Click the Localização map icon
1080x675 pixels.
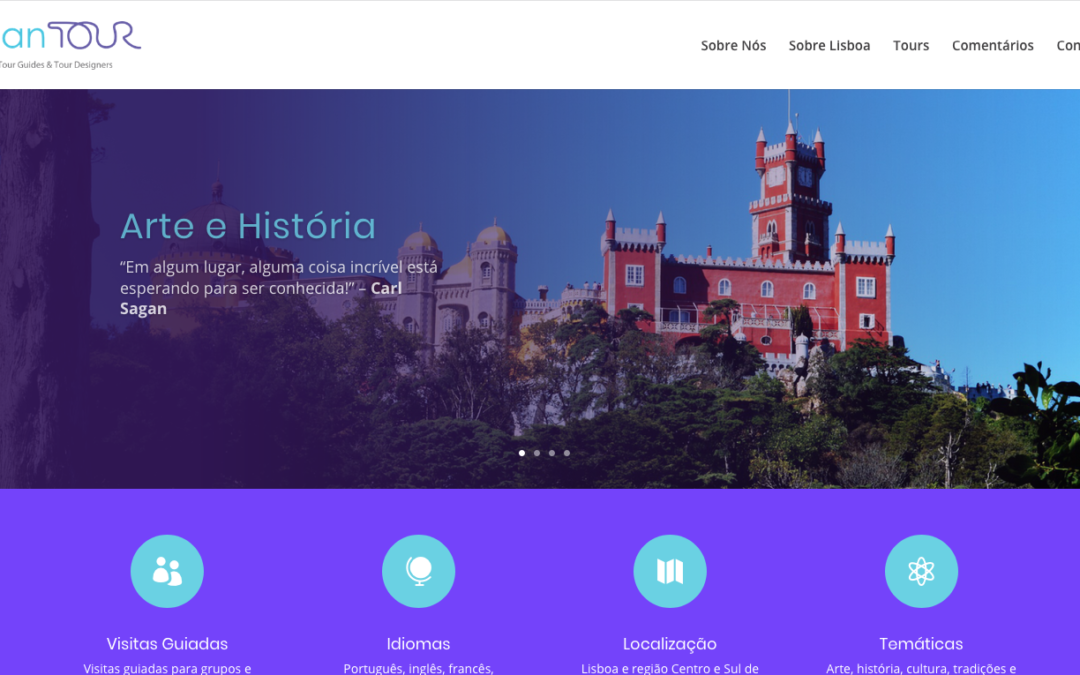(x=669, y=571)
